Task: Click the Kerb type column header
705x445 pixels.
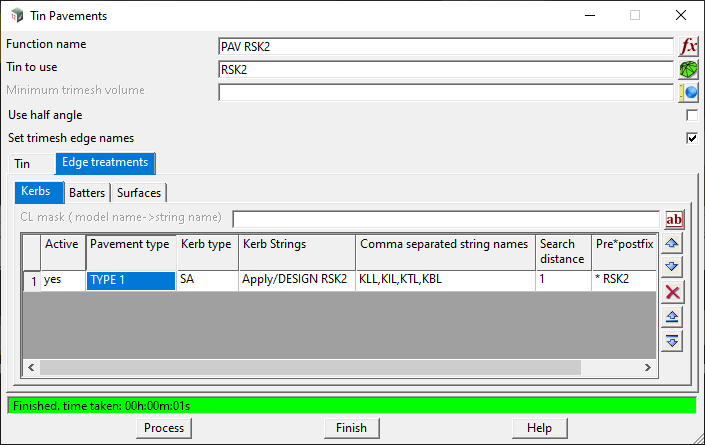Action: [x=207, y=252]
